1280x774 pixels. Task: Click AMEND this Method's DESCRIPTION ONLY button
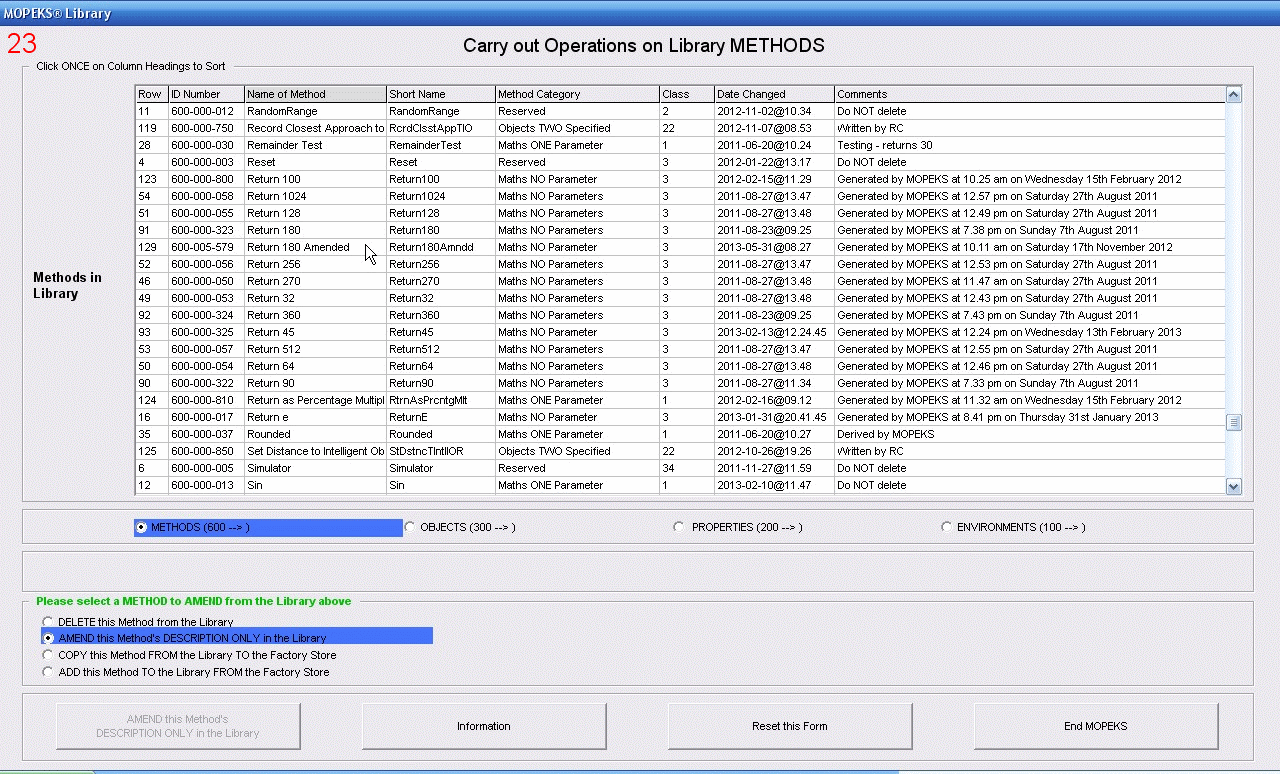178,726
